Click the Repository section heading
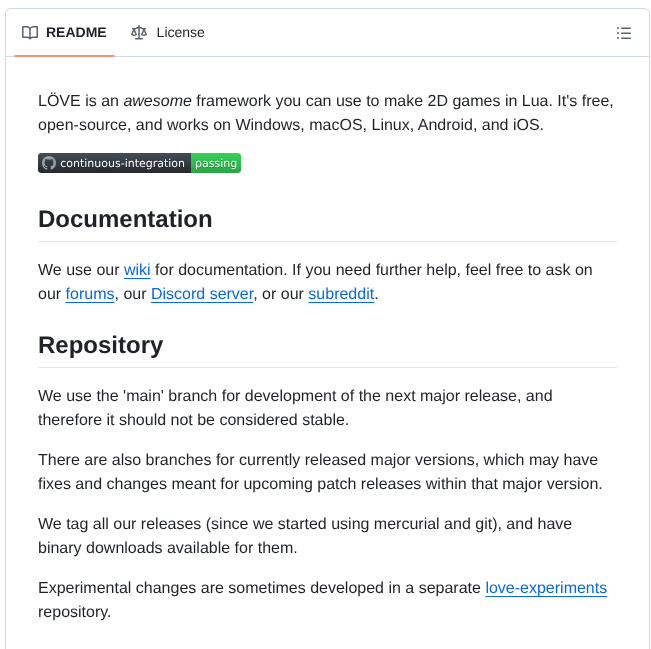This screenshot has width=651, height=649. tap(100, 345)
